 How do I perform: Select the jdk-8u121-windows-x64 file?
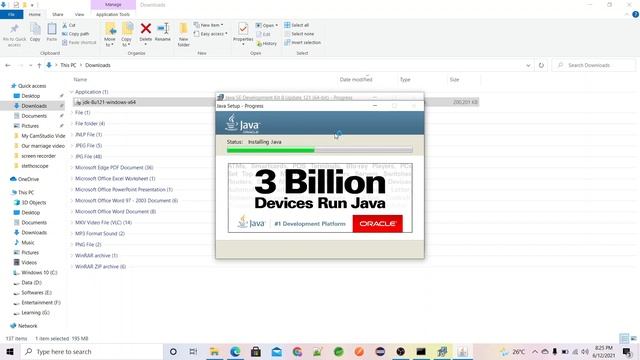coord(276,102)
